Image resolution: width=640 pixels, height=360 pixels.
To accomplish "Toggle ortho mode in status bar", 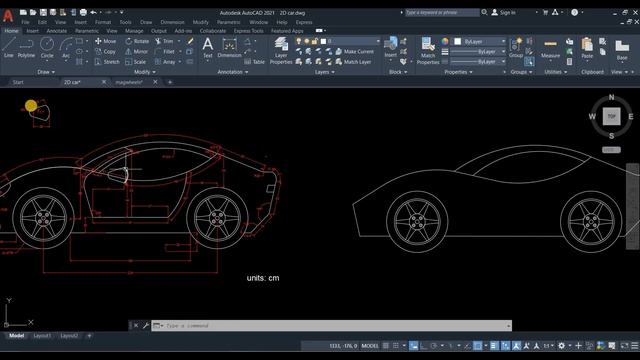I will coord(424,346).
